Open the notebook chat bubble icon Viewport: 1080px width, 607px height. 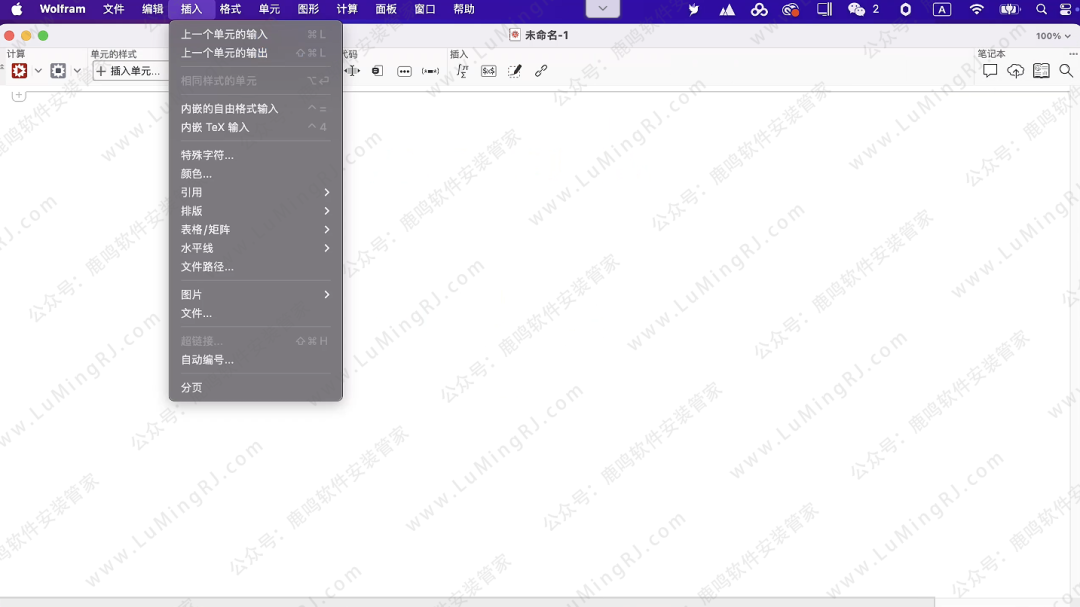click(x=990, y=71)
